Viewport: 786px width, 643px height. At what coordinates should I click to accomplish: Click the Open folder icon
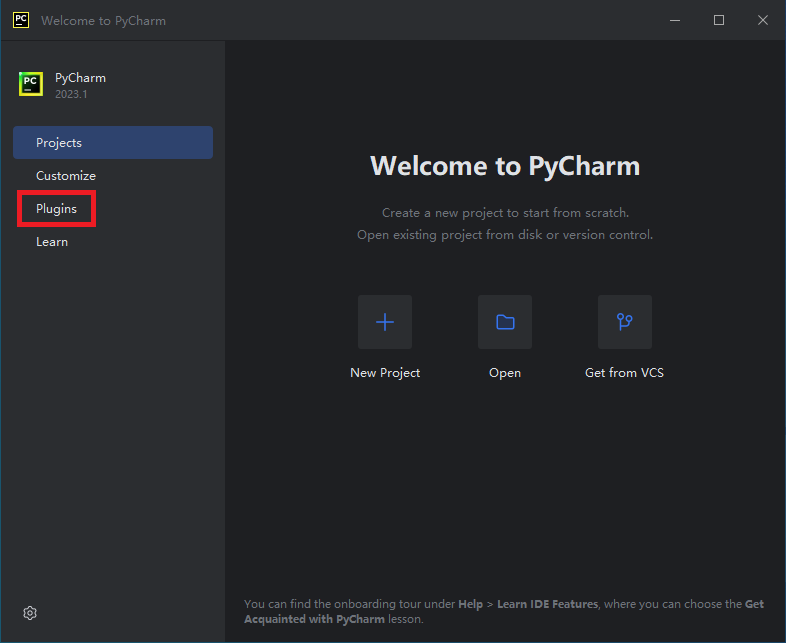coord(505,322)
